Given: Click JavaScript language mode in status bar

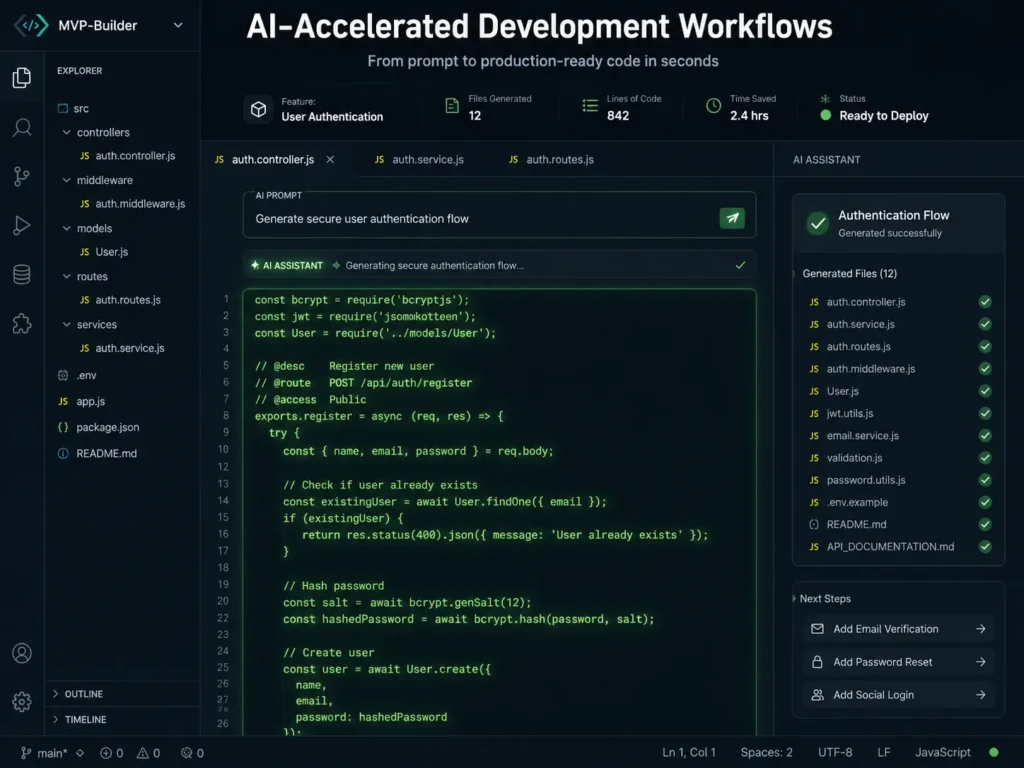Looking at the screenshot, I should pos(942,752).
